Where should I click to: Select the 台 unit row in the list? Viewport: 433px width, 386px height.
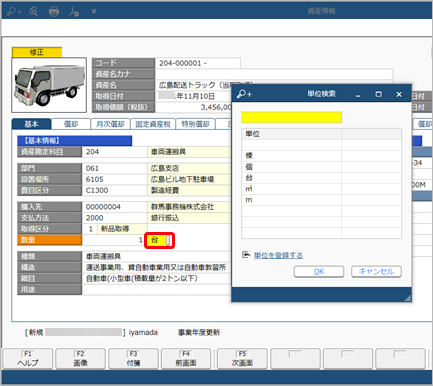(321, 178)
